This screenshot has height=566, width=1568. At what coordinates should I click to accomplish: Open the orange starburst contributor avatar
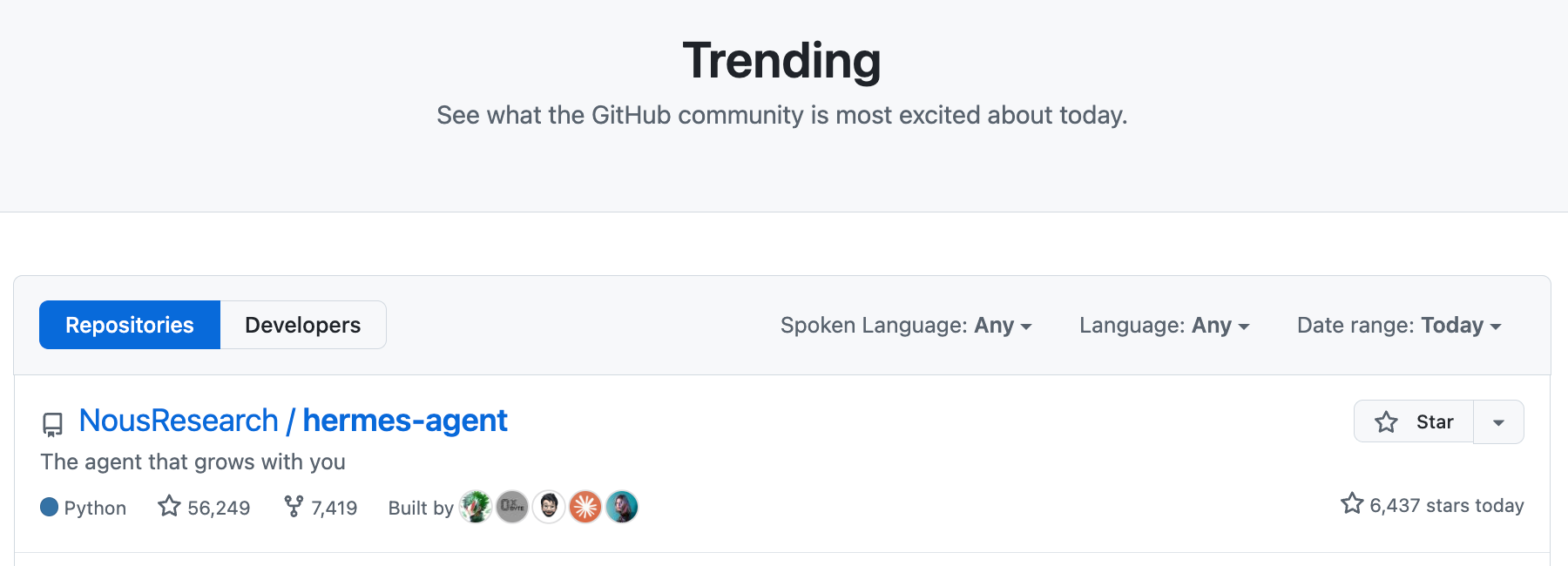coord(585,507)
